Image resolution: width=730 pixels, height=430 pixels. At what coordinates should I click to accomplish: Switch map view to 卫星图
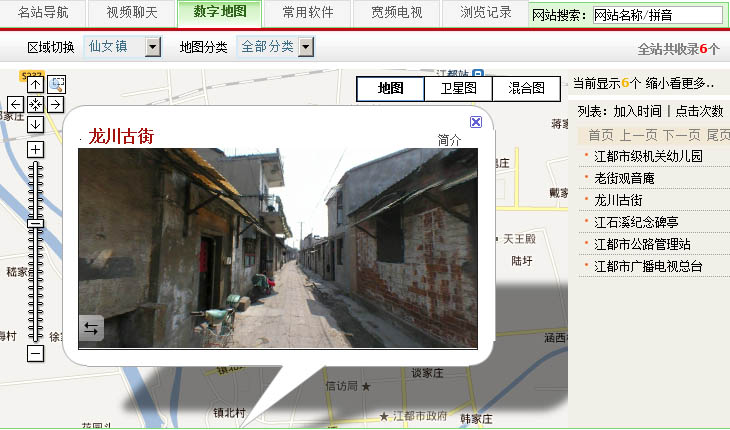[x=459, y=88]
